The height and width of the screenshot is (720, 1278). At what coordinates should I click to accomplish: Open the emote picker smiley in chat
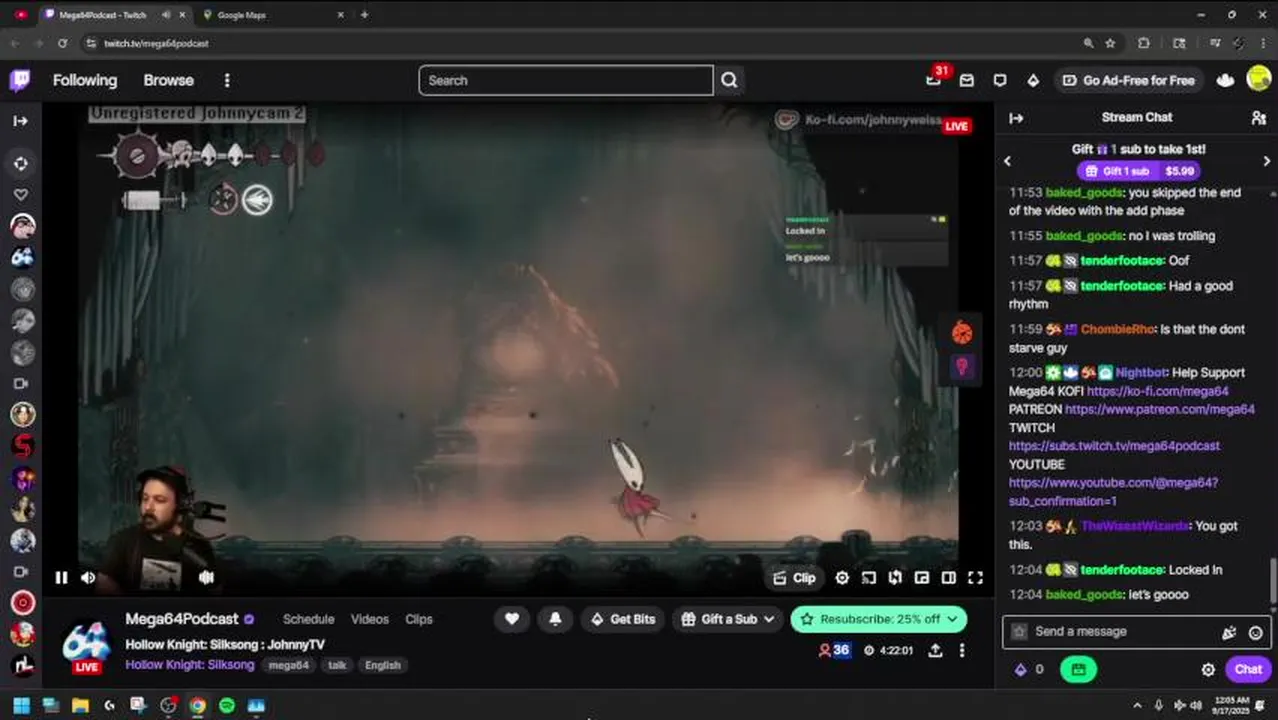click(x=1255, y=632)
